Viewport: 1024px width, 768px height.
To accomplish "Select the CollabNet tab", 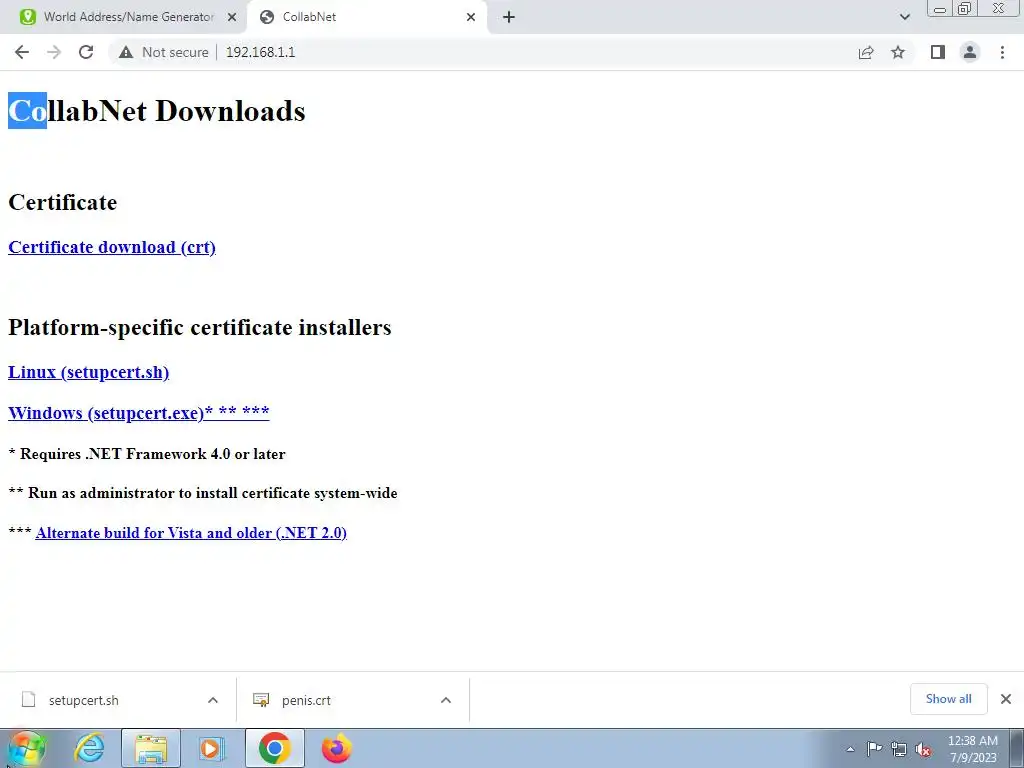I will [x=369, y=17].
